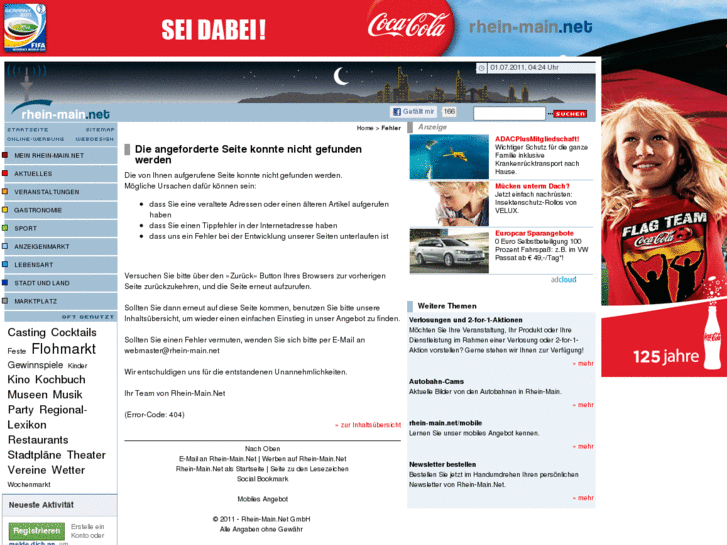727x545 pixels.
Task: Open the Vereine tag link
Action: (25, 470)
